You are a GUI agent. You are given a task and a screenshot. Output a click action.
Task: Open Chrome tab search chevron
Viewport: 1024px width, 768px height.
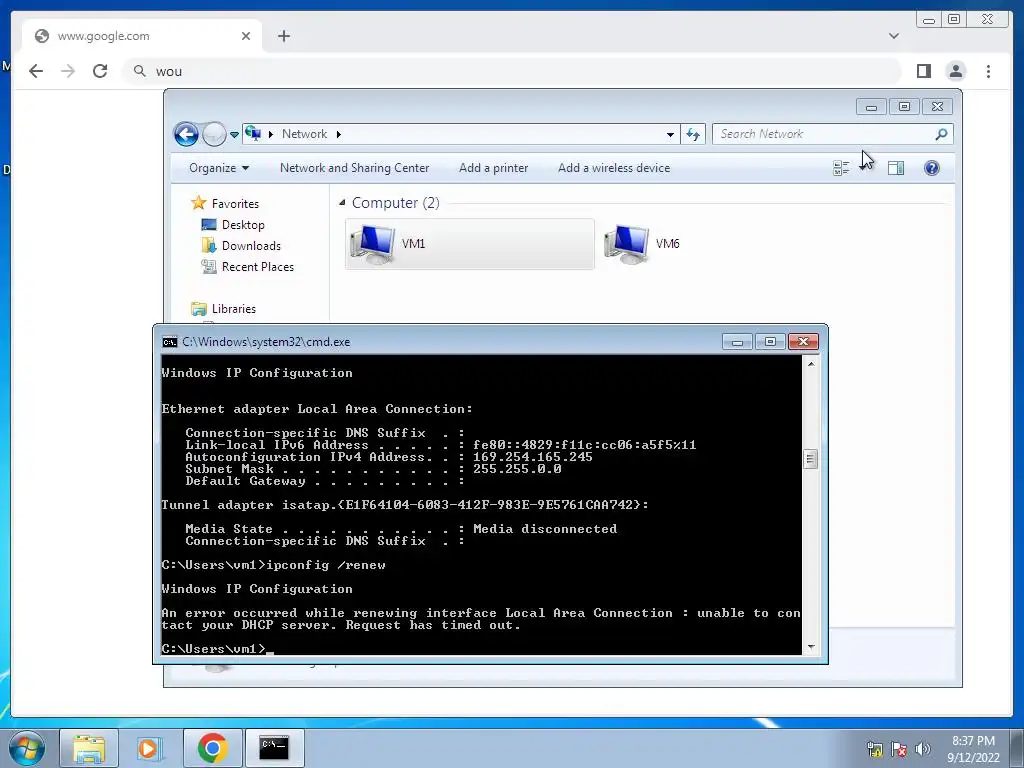pos(894,36)
